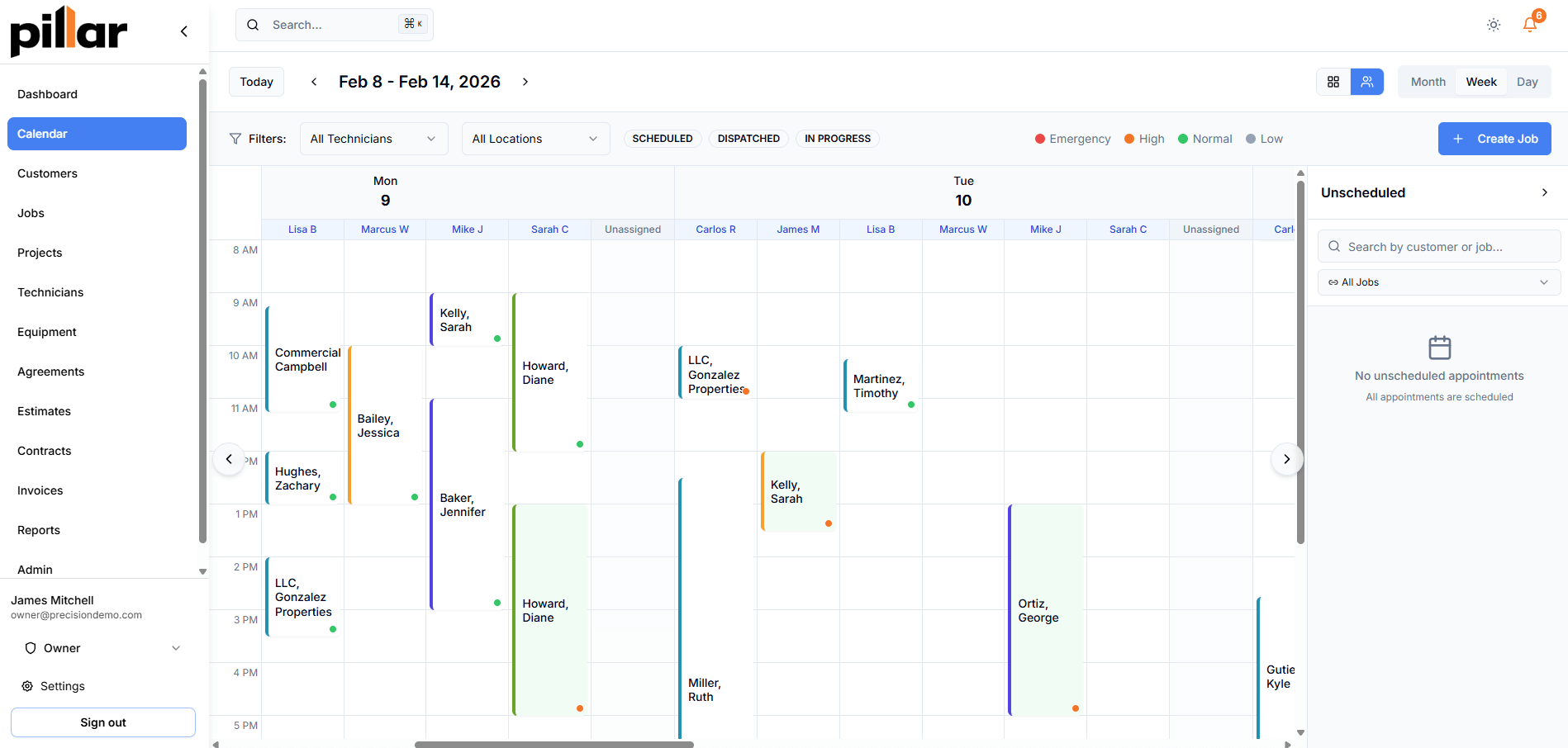1568x748 pixels.
Task: Click the unscheduled job search field
Action: click(1438, 247)
